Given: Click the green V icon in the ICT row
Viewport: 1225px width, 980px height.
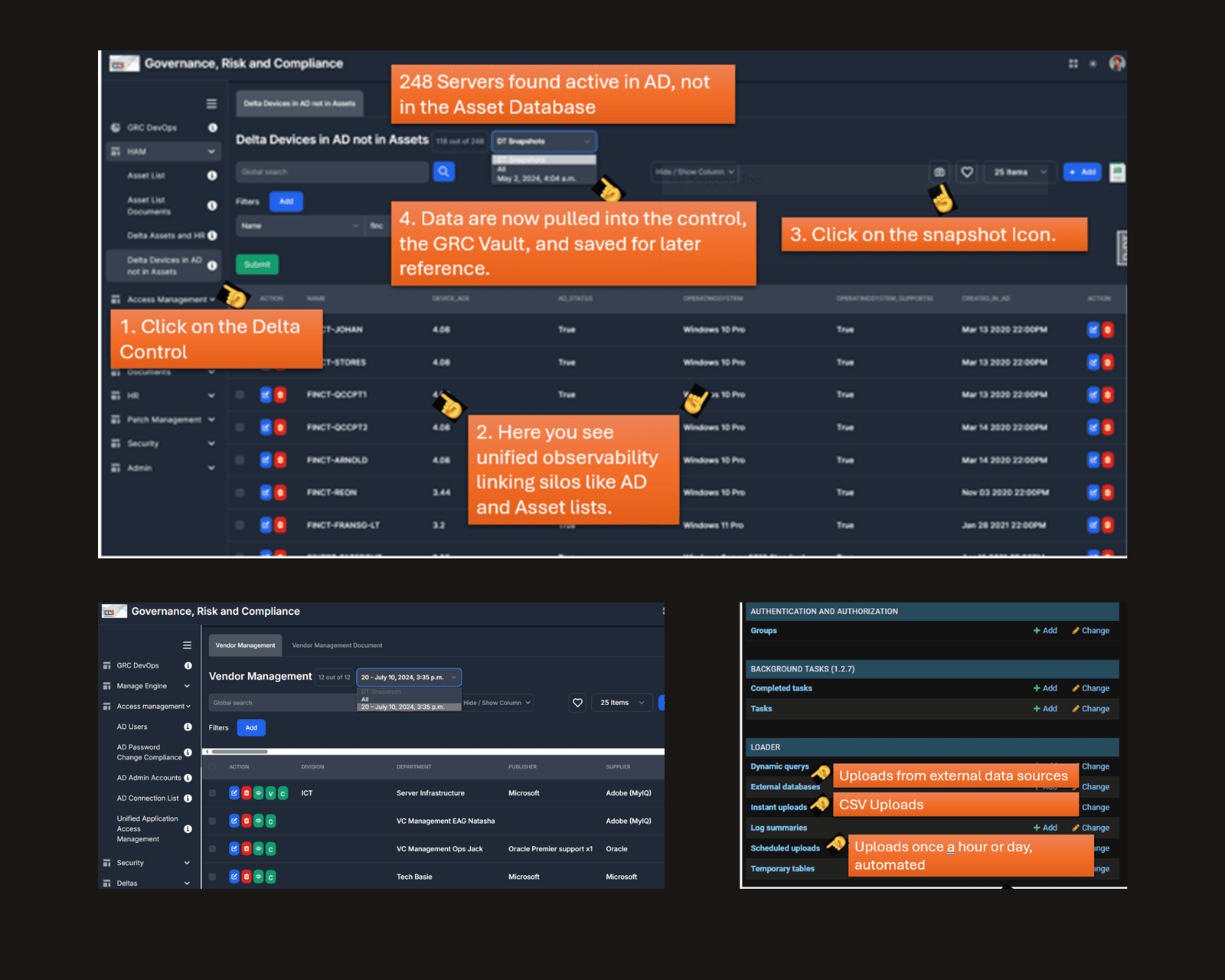Looking at the screenshot, I should (x=270, y=793).
